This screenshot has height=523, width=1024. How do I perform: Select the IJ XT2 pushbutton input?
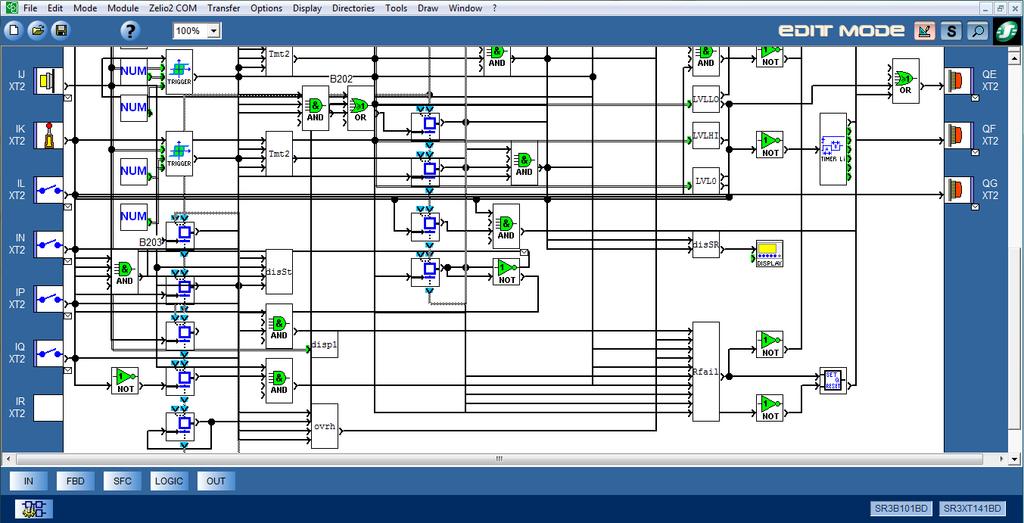[48, 80]
